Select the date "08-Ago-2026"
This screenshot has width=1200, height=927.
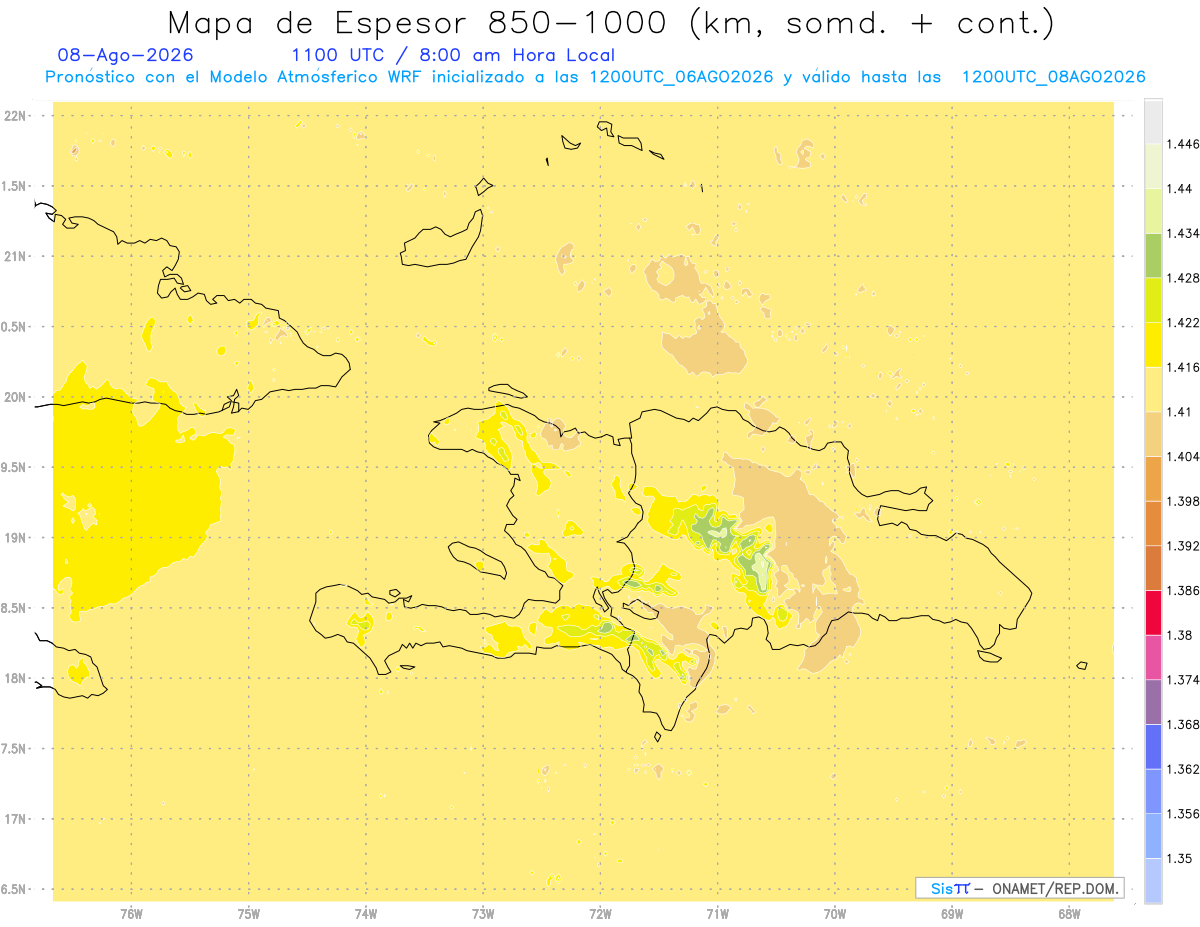[x=126, y=55]
